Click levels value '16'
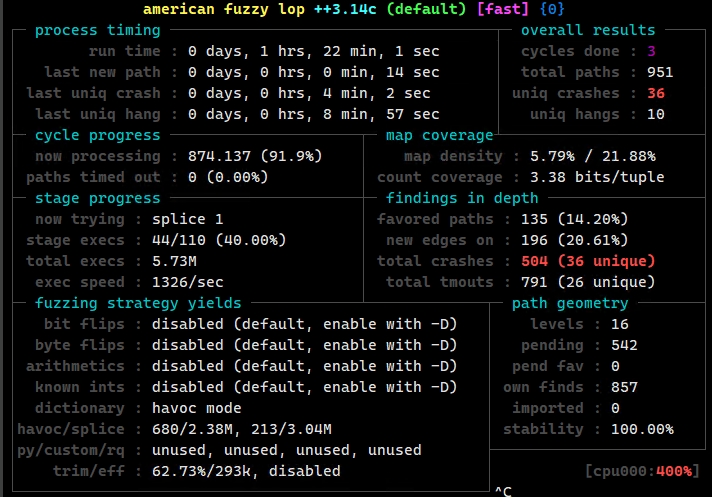The height and width of the screenshot is (497, 712). (620, 324)
